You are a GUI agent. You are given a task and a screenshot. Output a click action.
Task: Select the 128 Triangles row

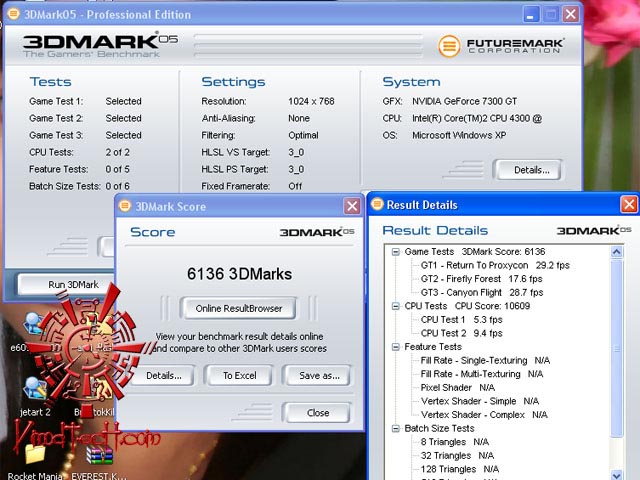460,469
